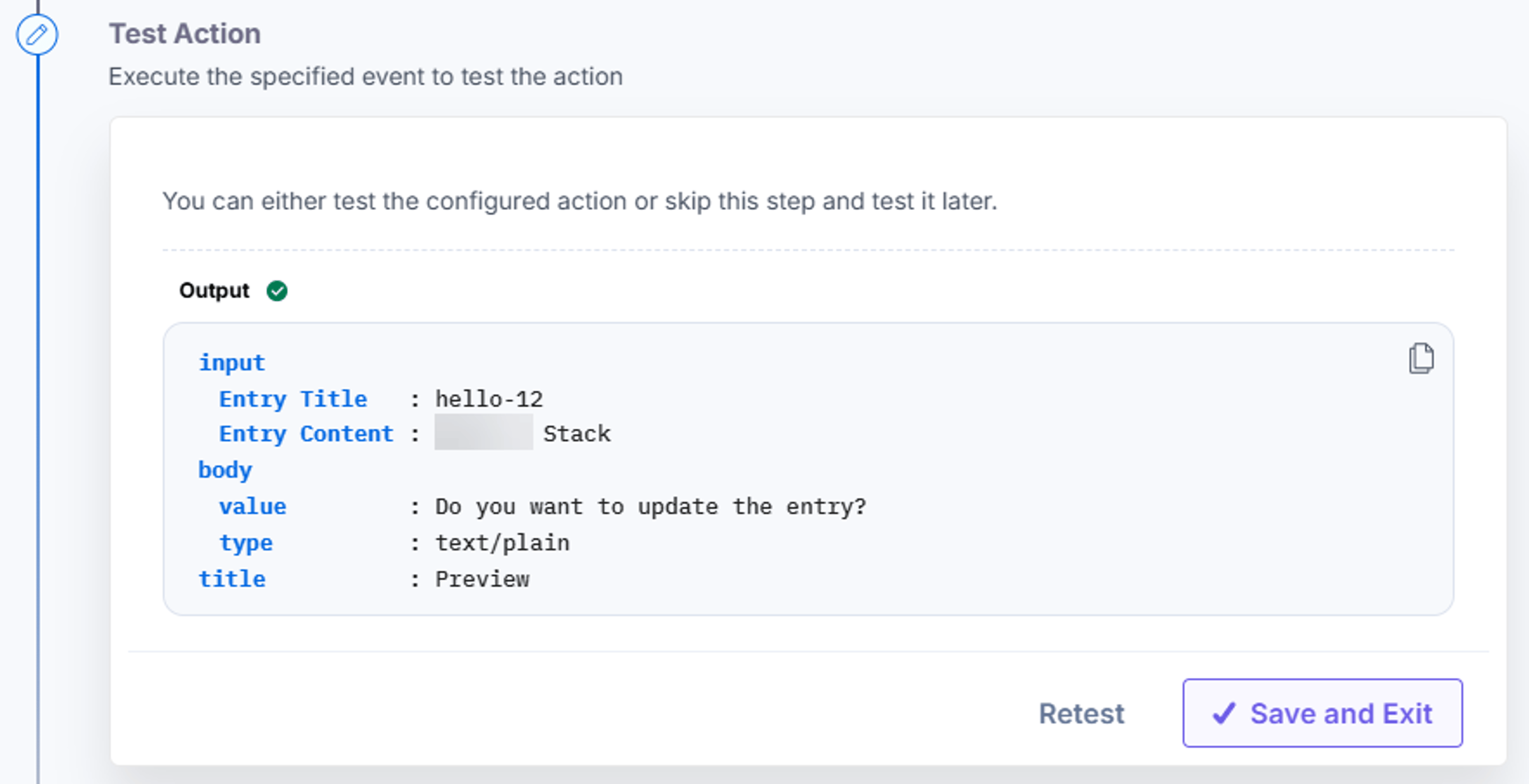
Task: Click the Retest button
Action: click(1081, 713)
